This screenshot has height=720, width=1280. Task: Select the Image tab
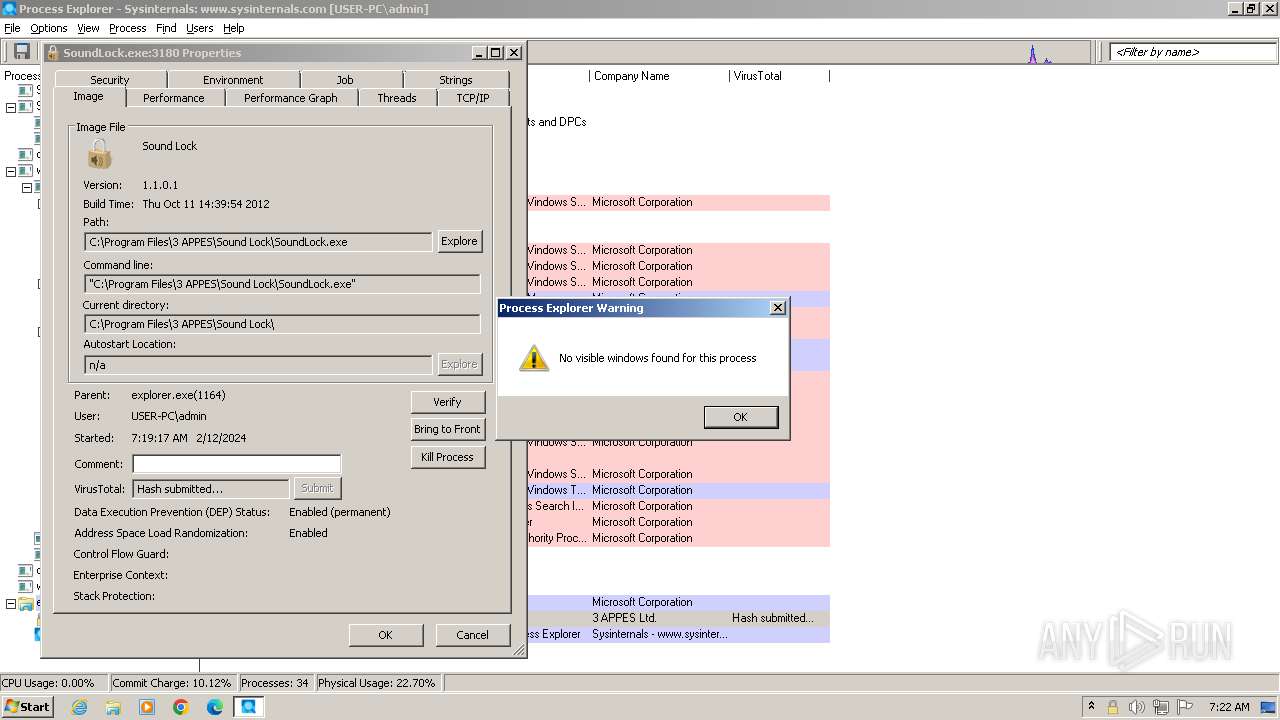pos(88,97)
